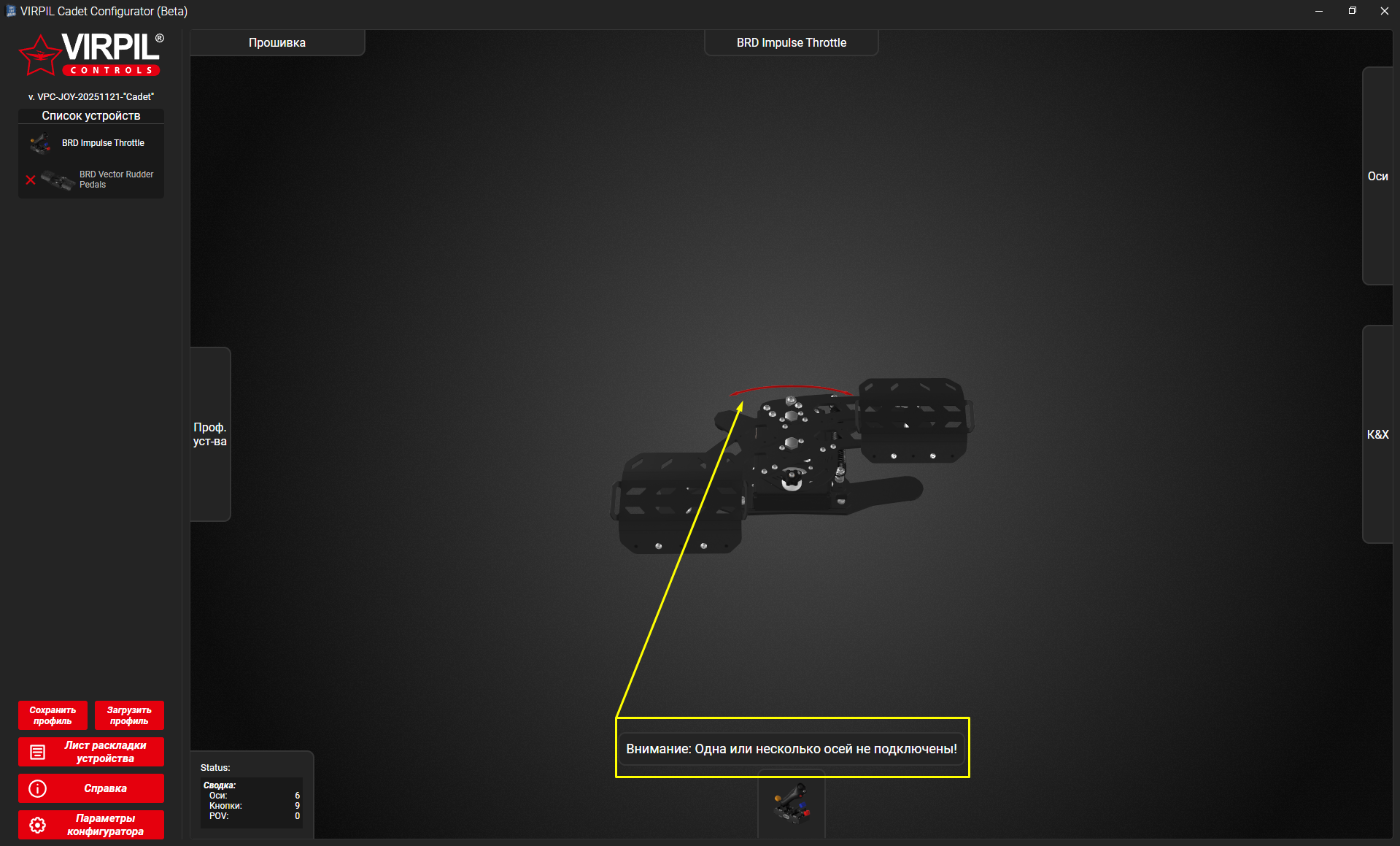Click the info circle icon next to Справка
This screenshot has width=1400, height=846.
37,788
